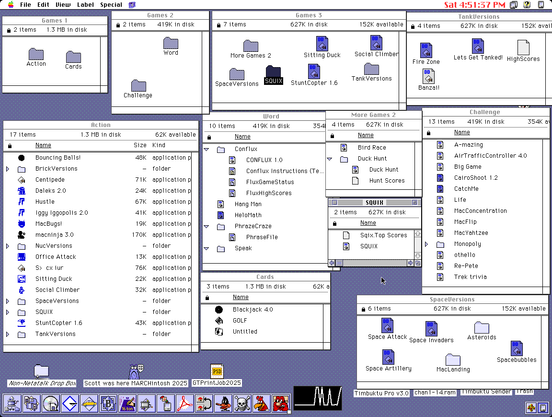
Task: Sort Action window by Size header
Action: (x=140, y=145)
